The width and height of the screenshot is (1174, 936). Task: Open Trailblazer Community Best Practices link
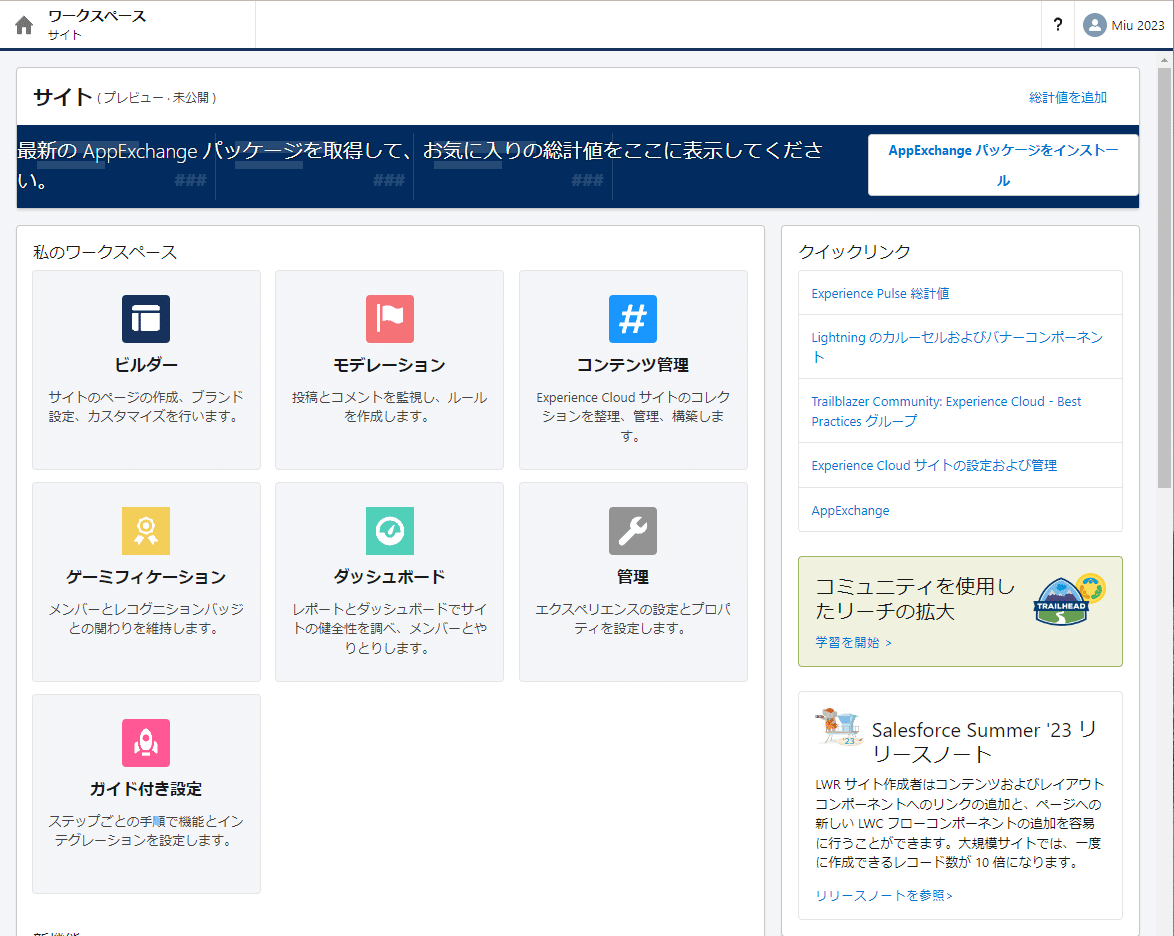[946, 411]
